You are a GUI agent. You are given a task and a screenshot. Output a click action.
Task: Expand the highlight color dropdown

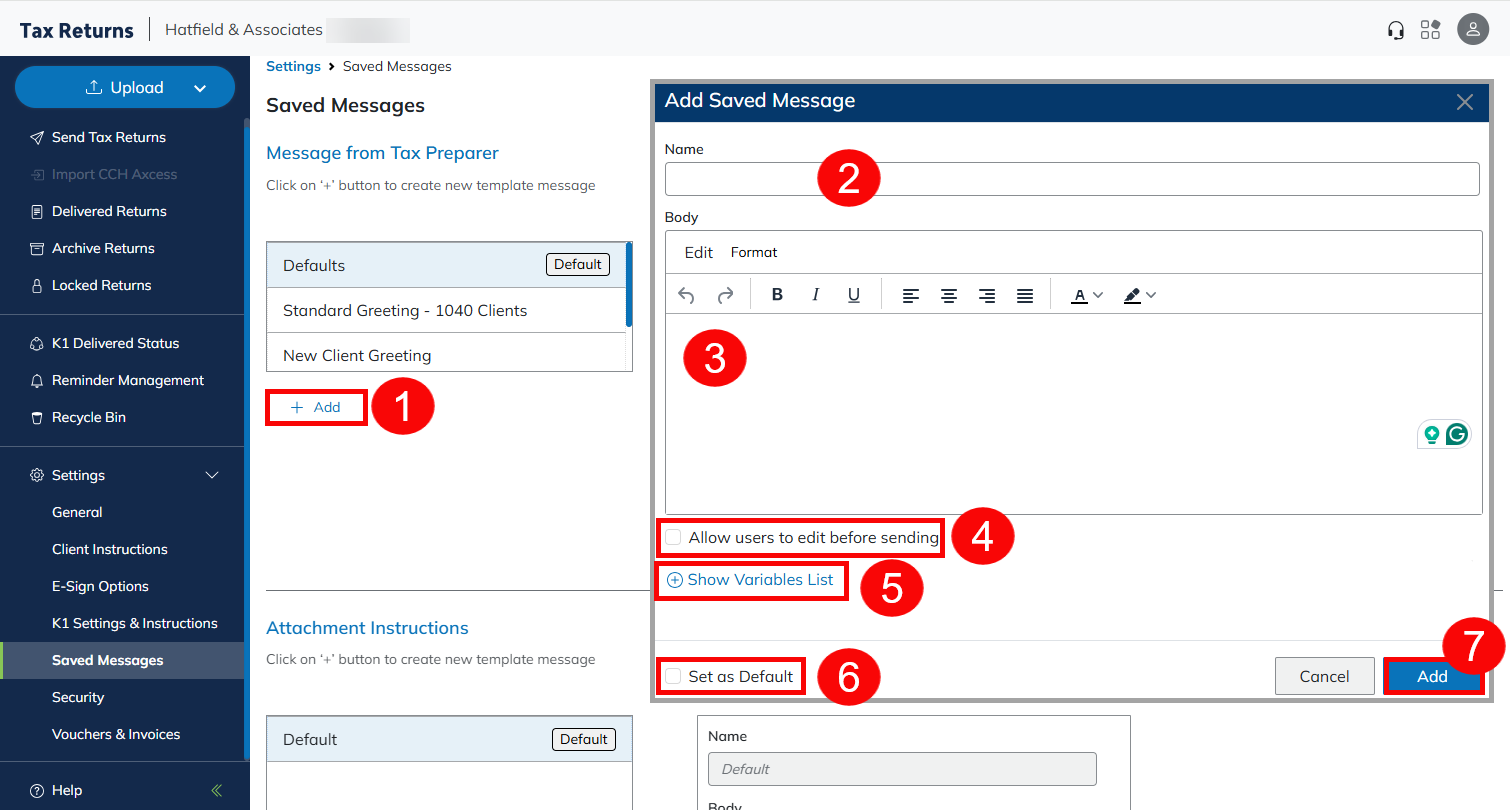[1151, 295]
